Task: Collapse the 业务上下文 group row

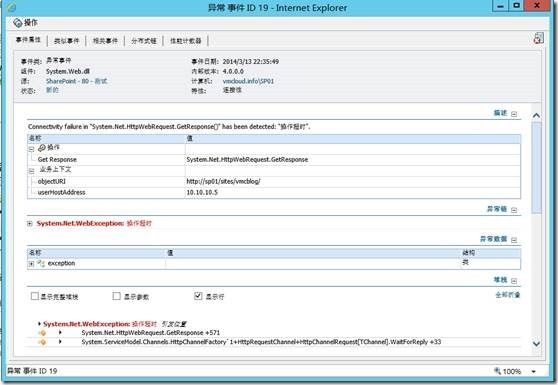Action: (31, 171)
